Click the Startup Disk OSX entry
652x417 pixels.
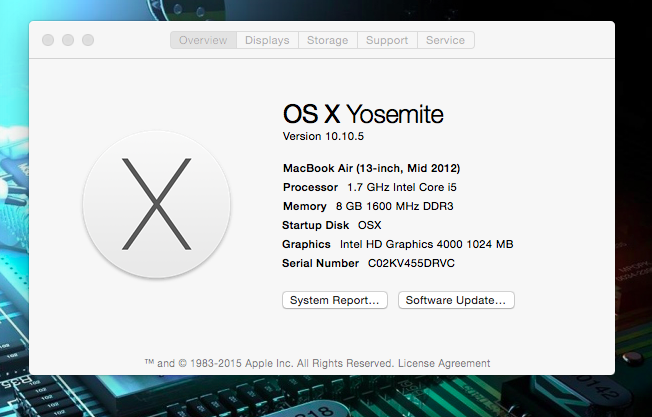(x=331, y=225)
